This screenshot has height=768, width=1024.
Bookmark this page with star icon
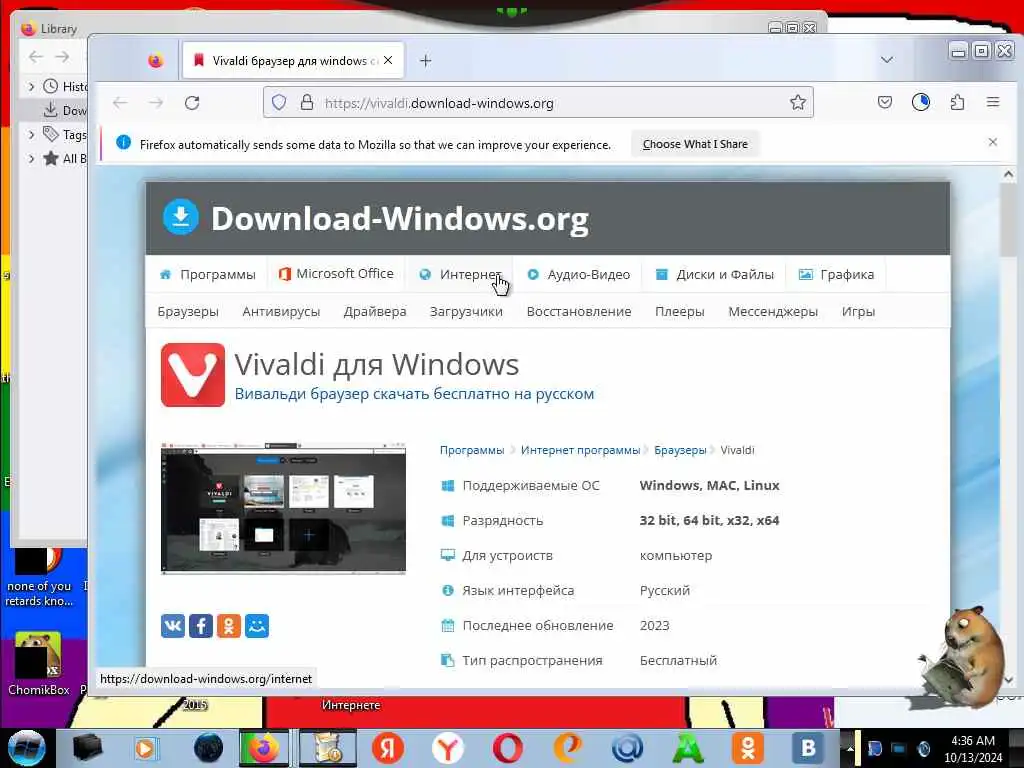(797, 103)
